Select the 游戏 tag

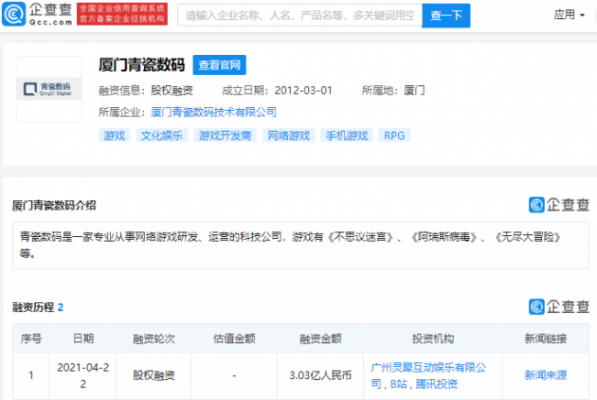114,135
